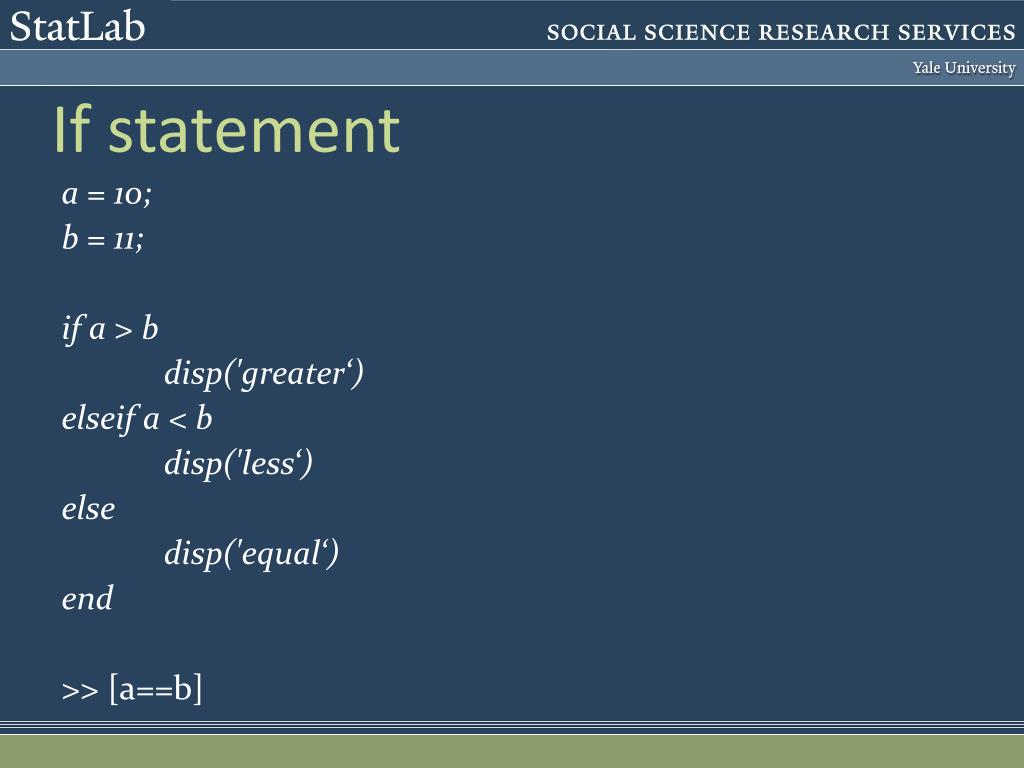Viewport: 1024px width, 768px height.
Task: Click the 'elseif a < b' line
Action: pos(137,419)
